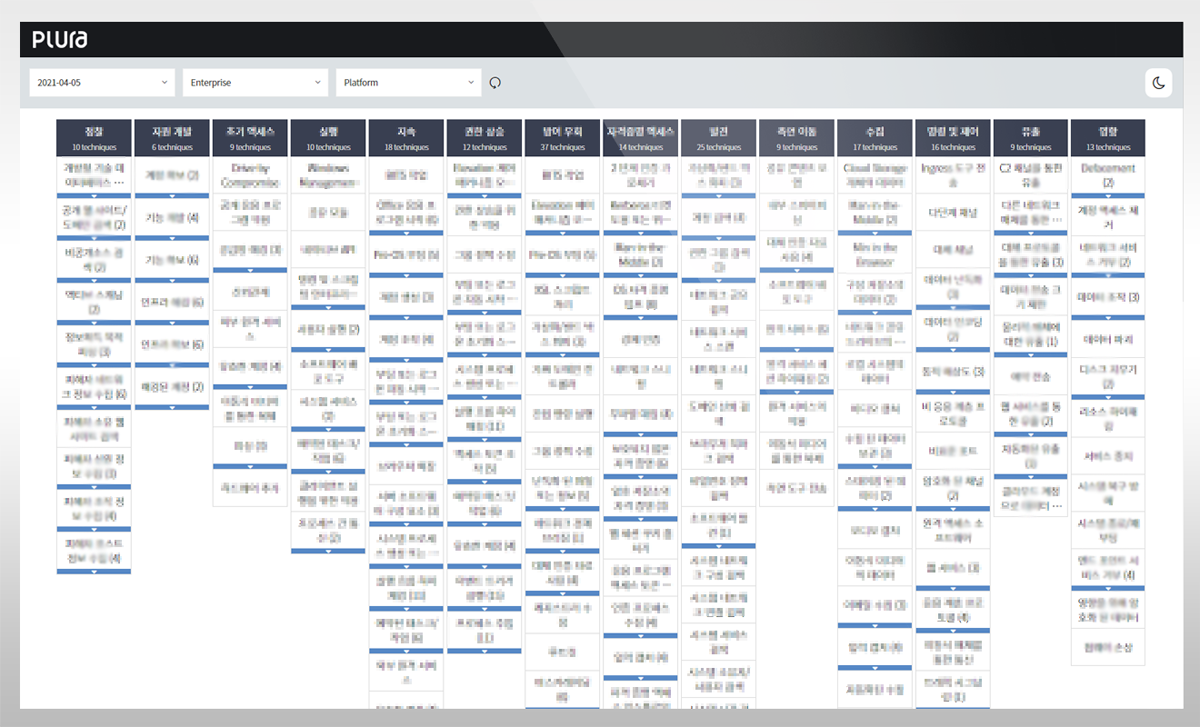Open the Defacement (2) technique
The image size is (1200, 727).
tap(1108, 175)
